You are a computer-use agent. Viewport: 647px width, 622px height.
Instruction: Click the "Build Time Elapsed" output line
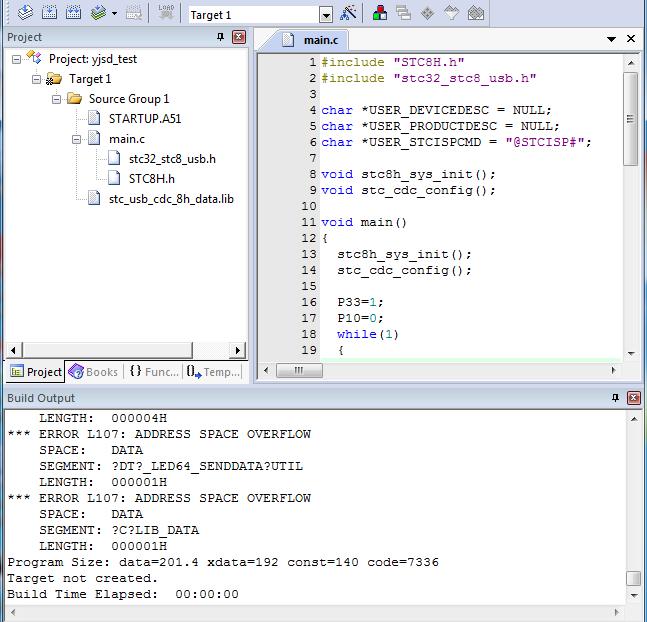pyautogui.click(x=123, y=594)
